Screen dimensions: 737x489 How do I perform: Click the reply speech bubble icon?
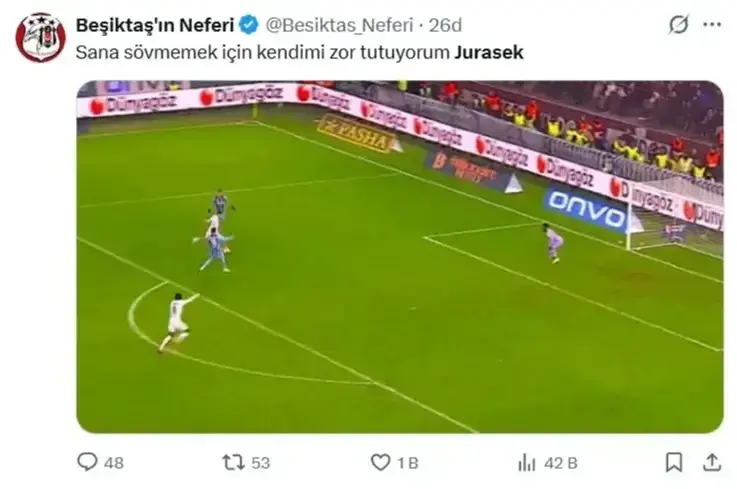point(87,462)
